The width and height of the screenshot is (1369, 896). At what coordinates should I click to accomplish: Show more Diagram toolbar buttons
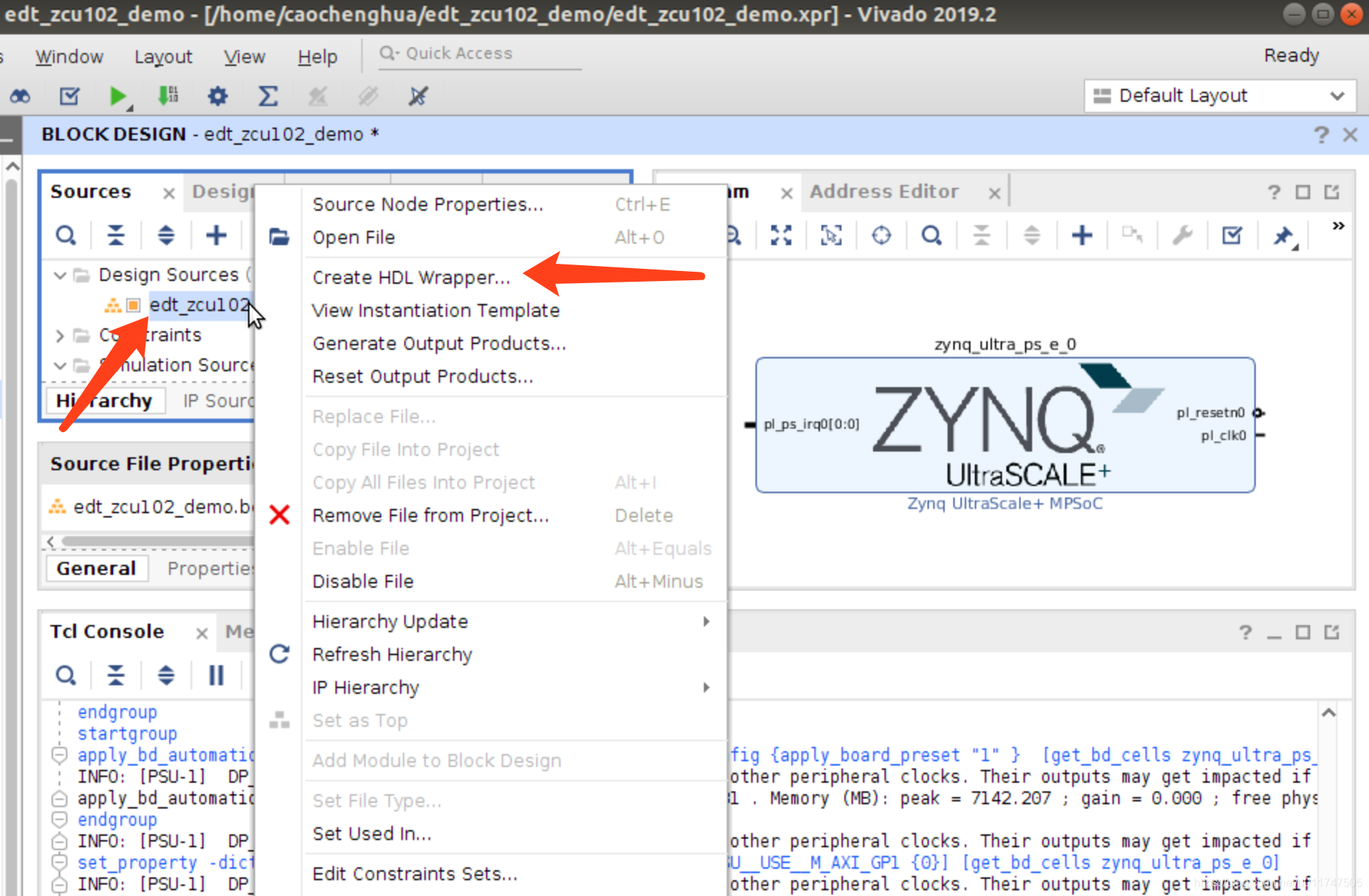(1338, 227)
